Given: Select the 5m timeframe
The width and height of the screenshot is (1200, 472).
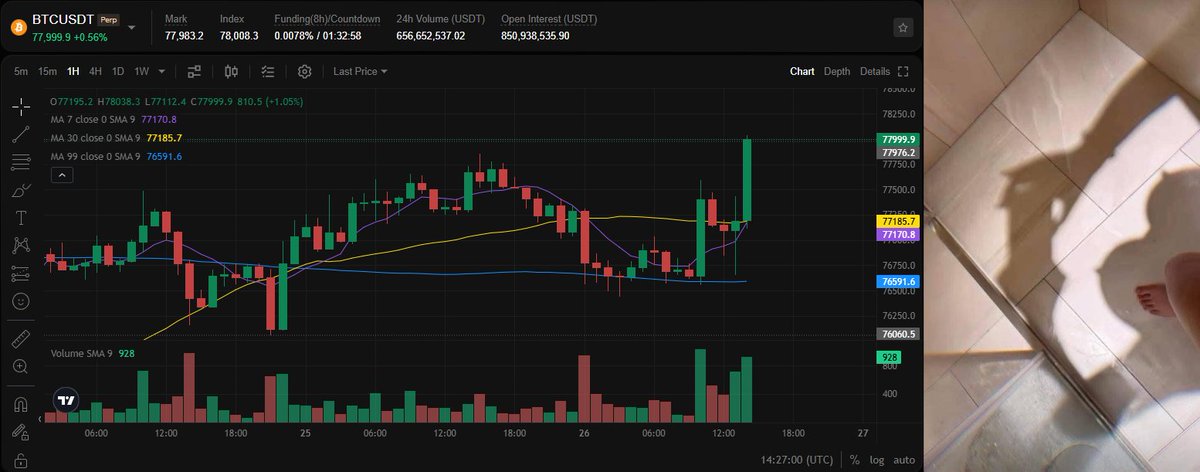Looking at the screenshot, I should pyautogui.click(x=21, y=72).
